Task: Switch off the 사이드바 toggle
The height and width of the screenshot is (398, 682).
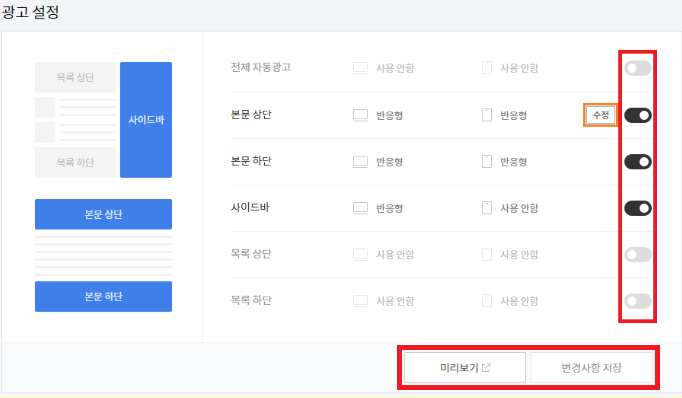Action: tap(638, 208)
